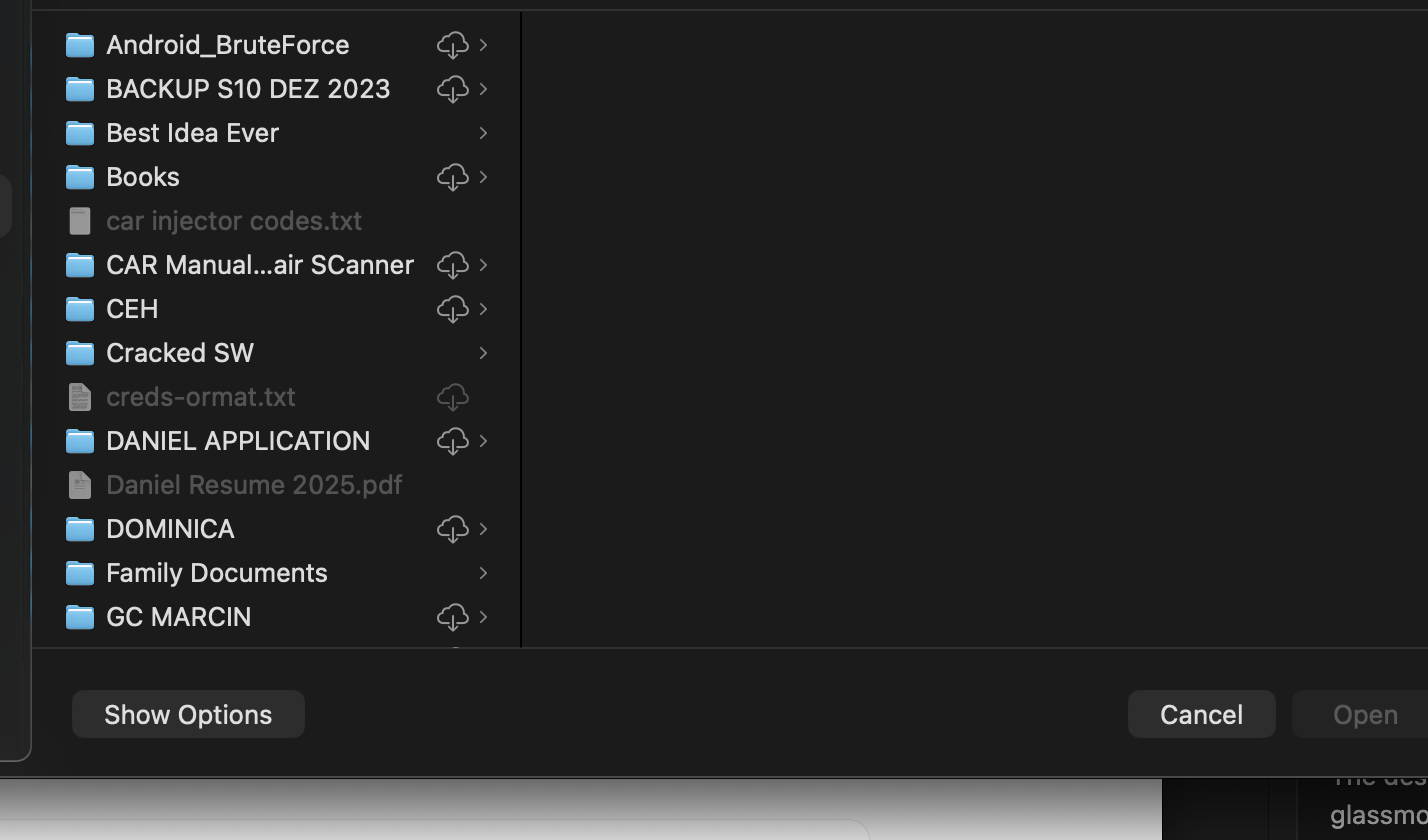This screenshot has height=840, width=1428.
Task: Click the Android_BruteForce folder icon
Action: tap(80, 45)
